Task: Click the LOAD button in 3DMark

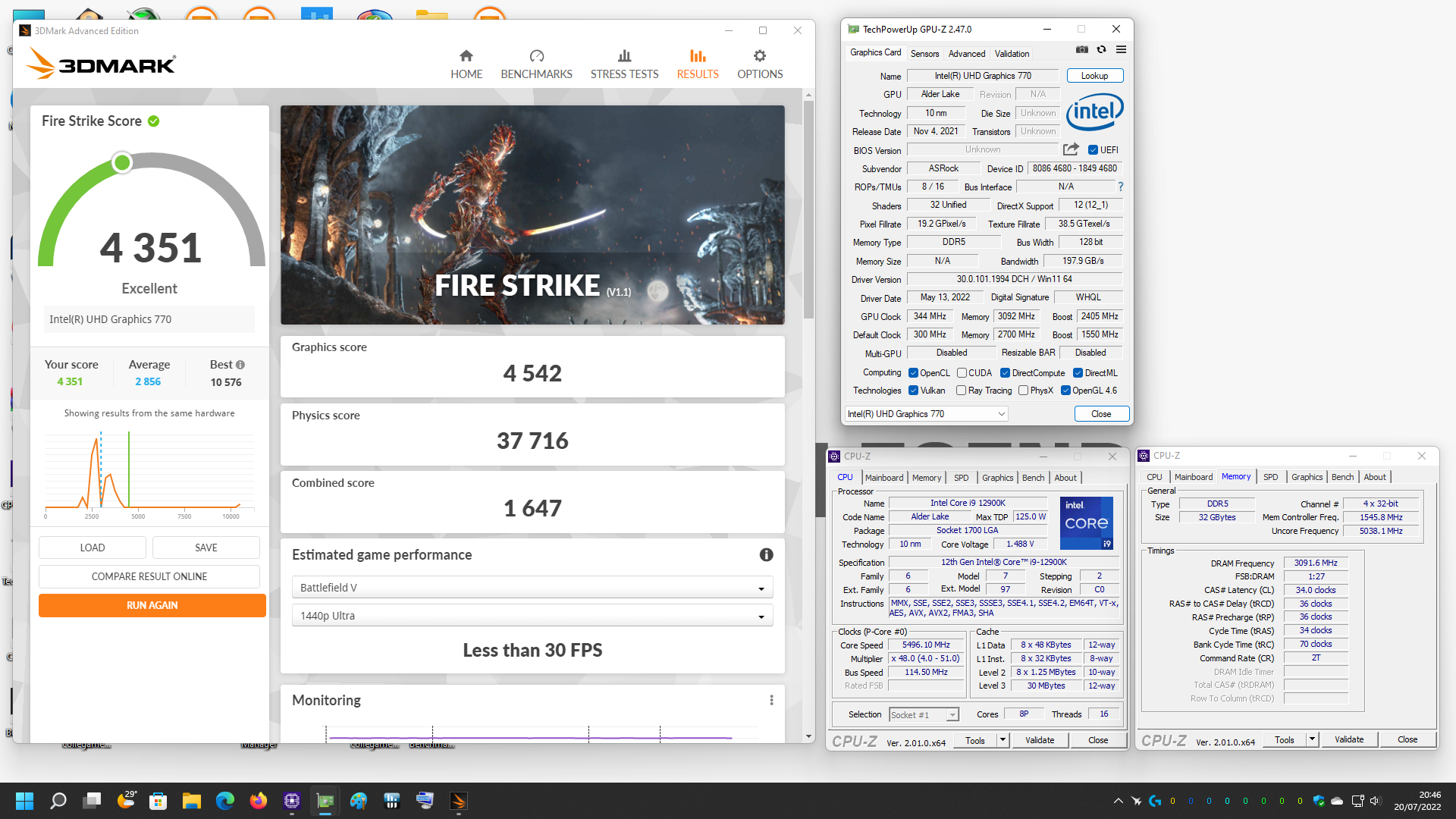Action: (93, 548)
